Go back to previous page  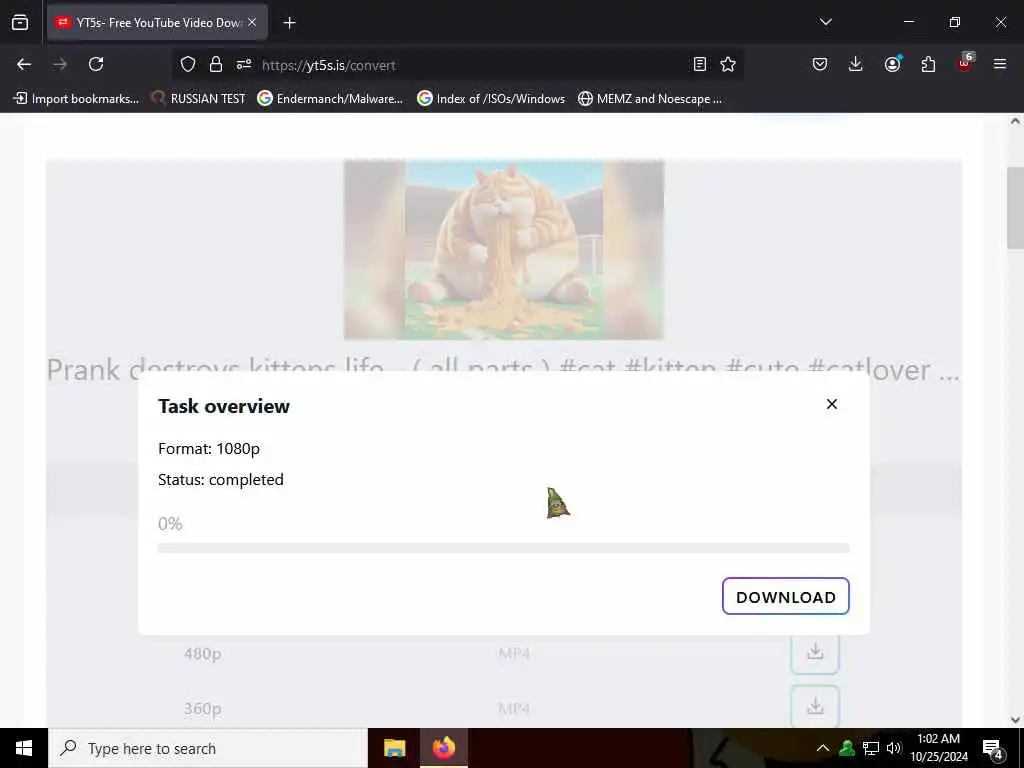[24, 64]
